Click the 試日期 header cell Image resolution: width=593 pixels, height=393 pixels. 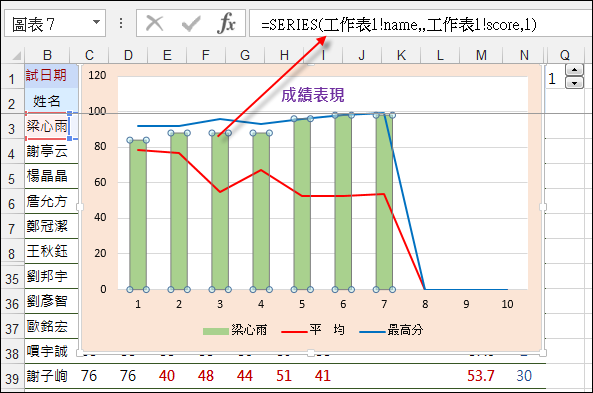click(x=51, y=76)
